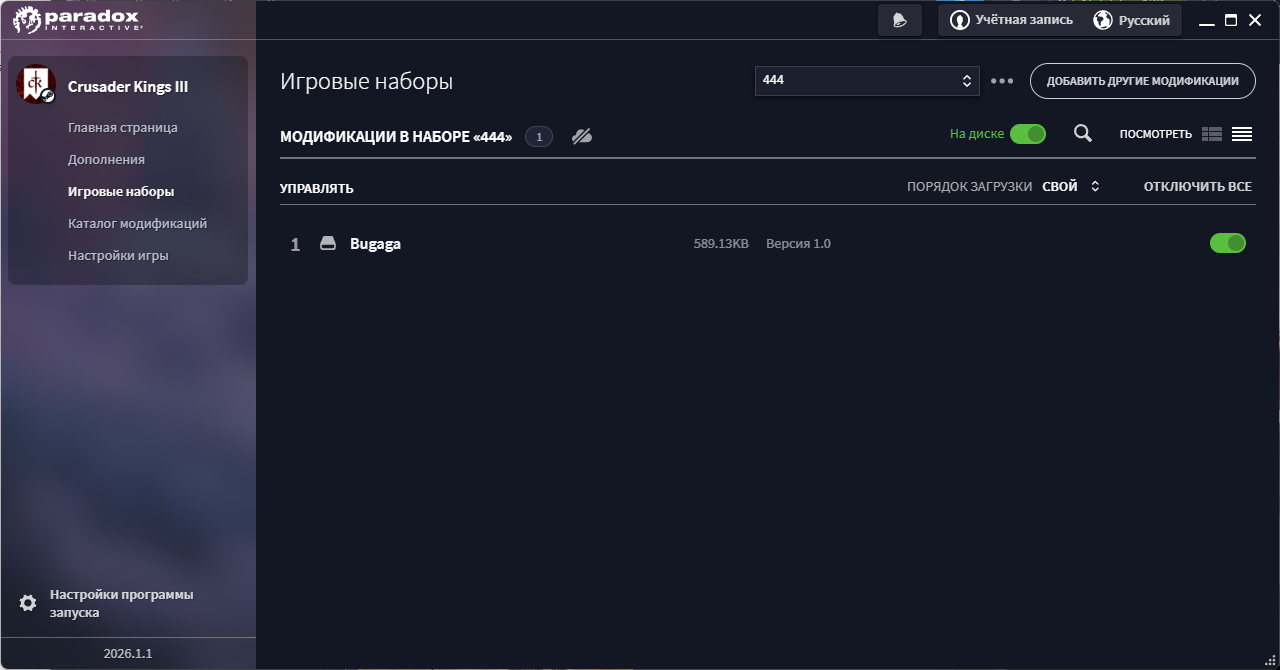Viewport: 1280px width, 670px height.
Task: Click the «Порядок загрузки» label
Action: 969,187
